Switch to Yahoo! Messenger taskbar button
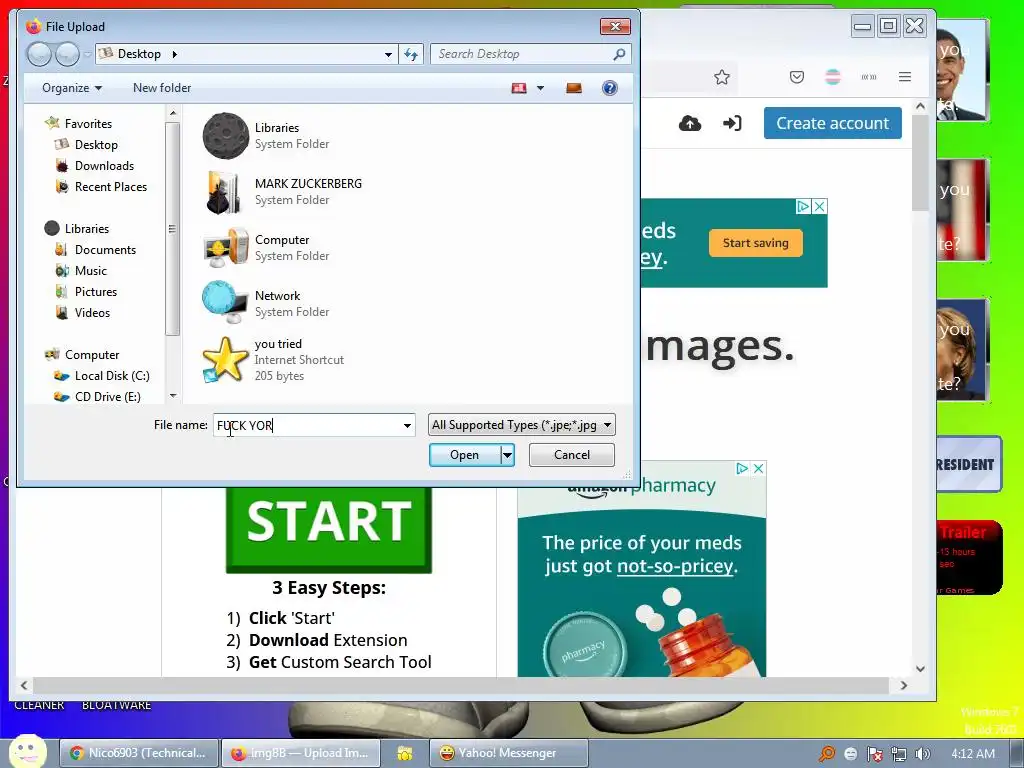 click(x=507, y=753)
